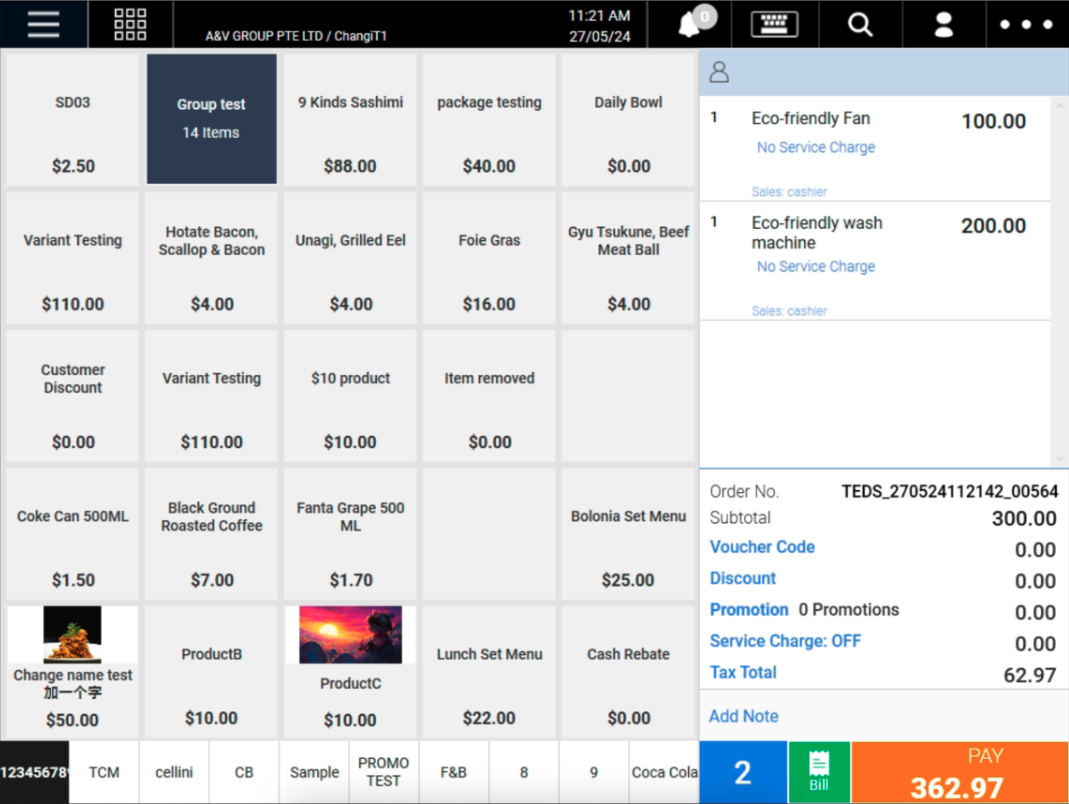Switch to the PROMO TEST tab

[x=384, y=771]
